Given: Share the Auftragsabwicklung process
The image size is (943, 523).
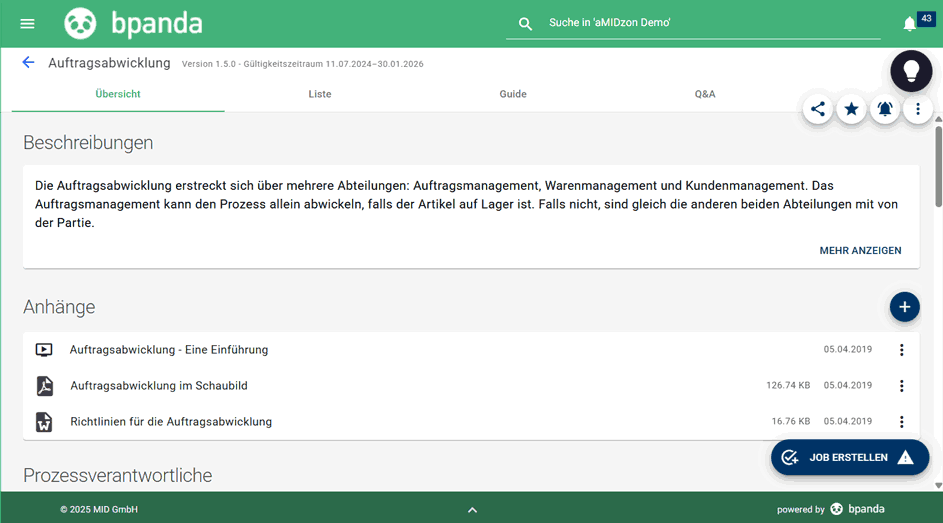Looking at the screenshot, I should point(817,109).
